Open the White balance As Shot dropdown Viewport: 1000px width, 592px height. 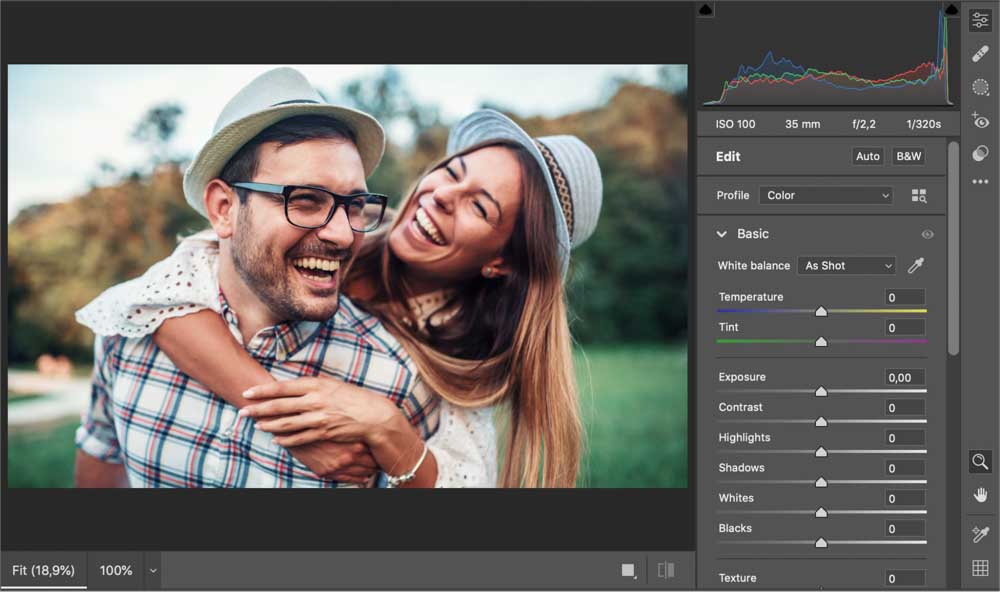pyautogui.click(x=846, y=266)
